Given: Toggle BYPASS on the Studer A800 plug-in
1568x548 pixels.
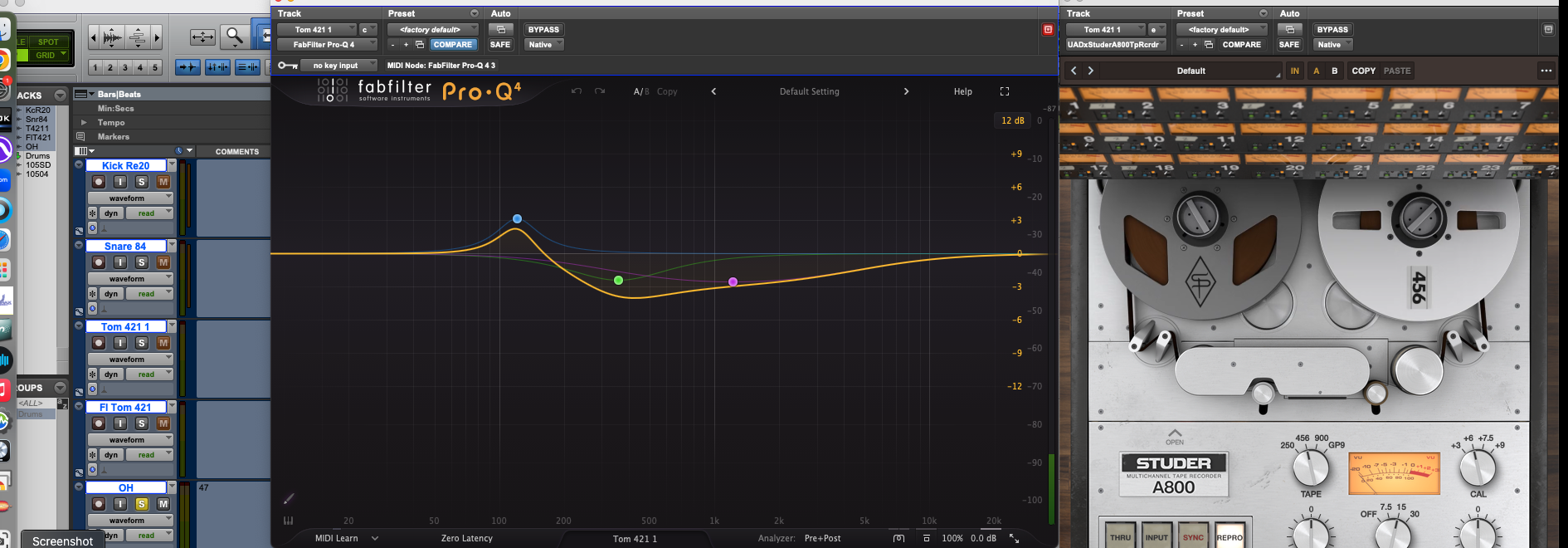Looking at the screenshot, I should point(1332,29).
